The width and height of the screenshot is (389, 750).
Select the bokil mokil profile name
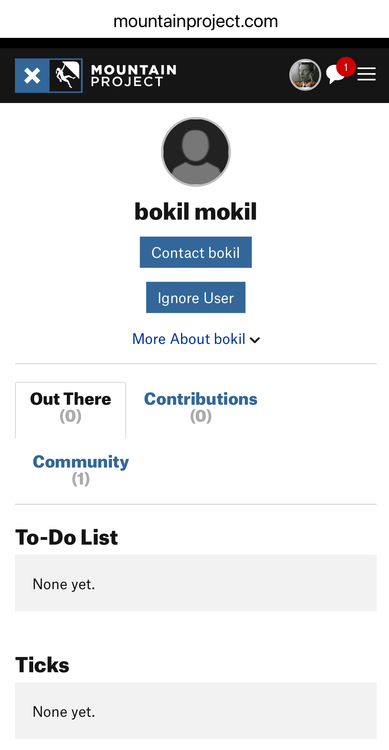point(196,211)
